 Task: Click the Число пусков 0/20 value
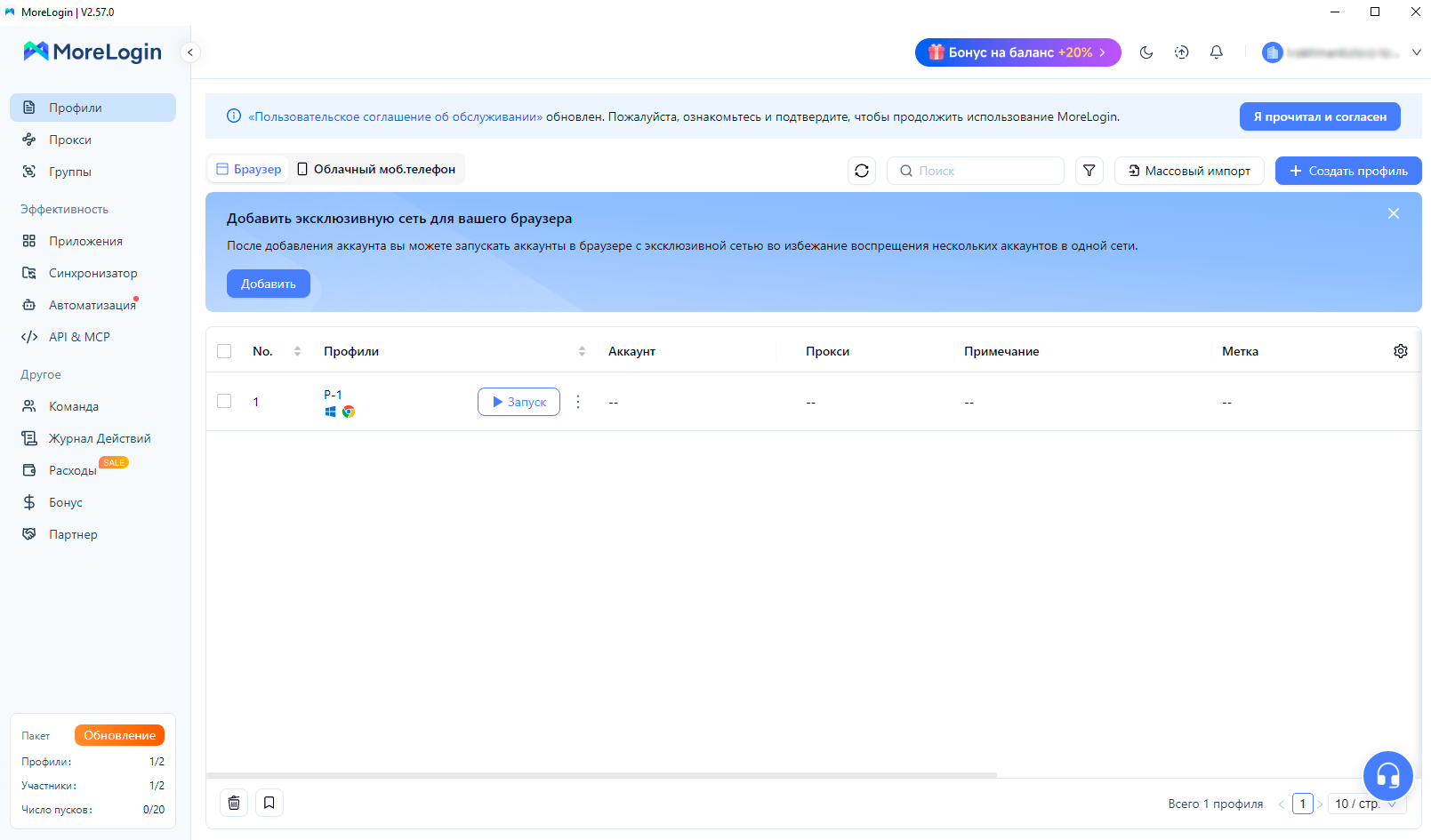154,810
